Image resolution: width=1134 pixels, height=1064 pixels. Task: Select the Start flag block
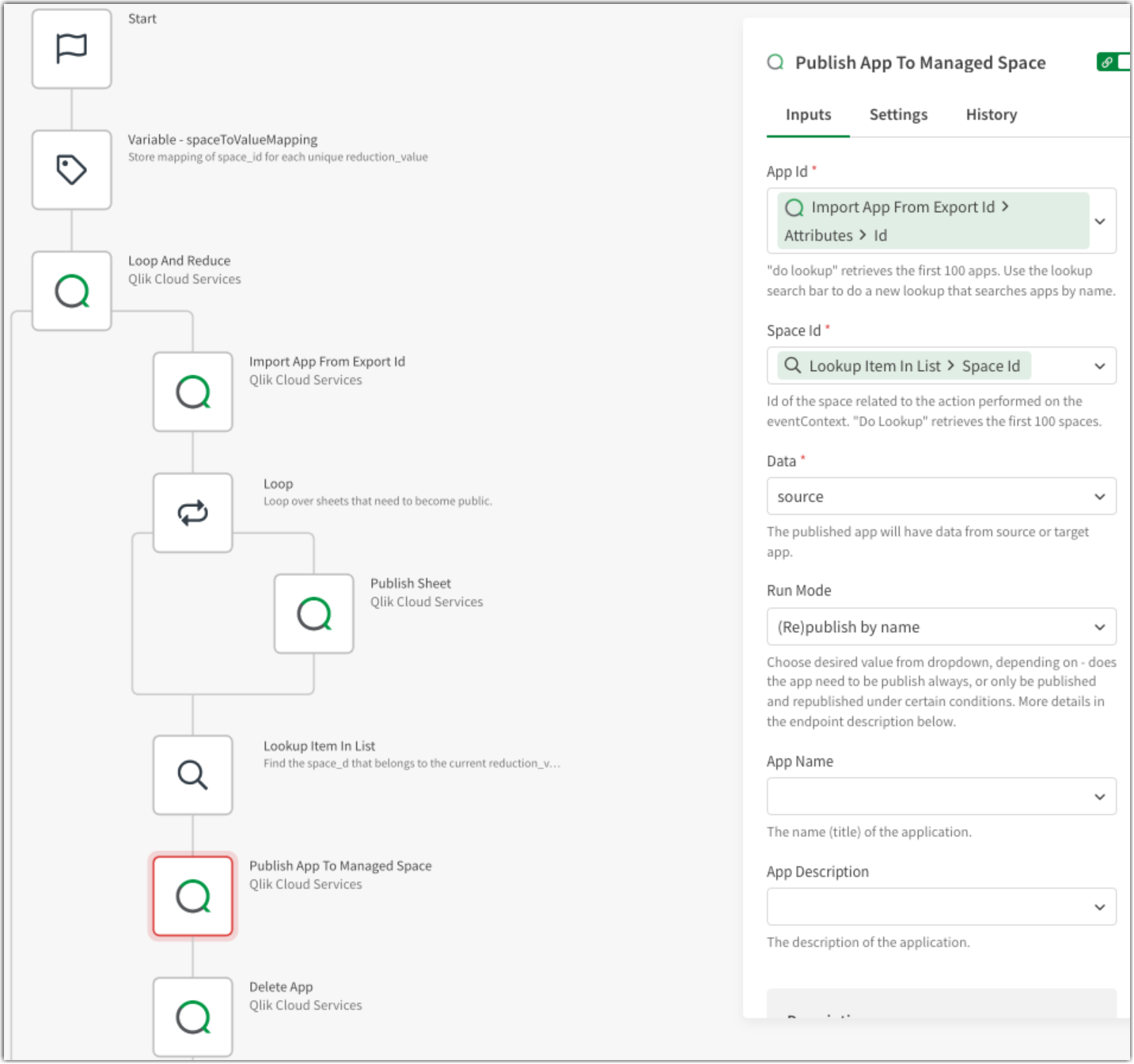tap(71, 48)
